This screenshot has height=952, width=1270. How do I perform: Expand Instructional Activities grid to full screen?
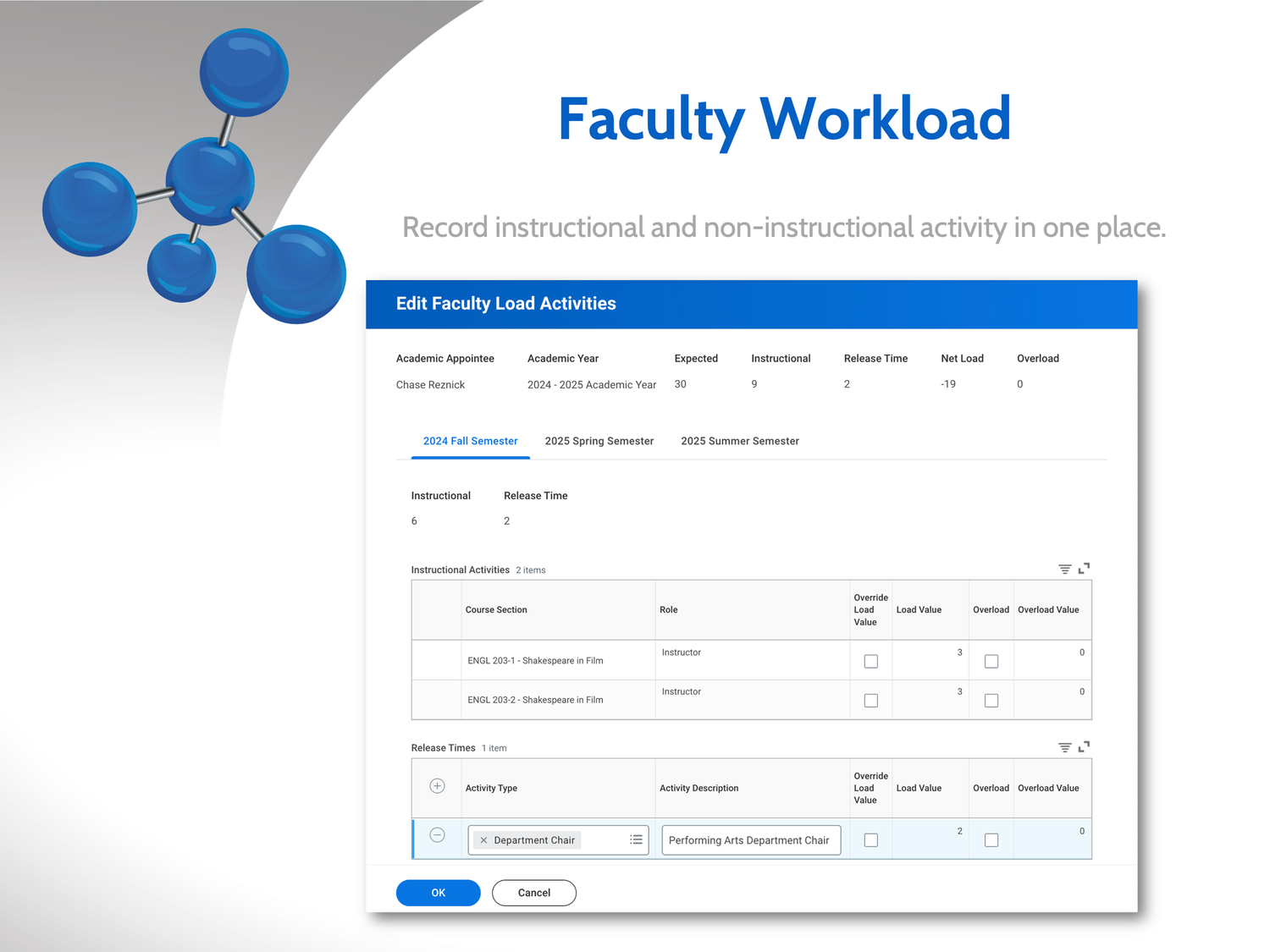[1085, 569]
